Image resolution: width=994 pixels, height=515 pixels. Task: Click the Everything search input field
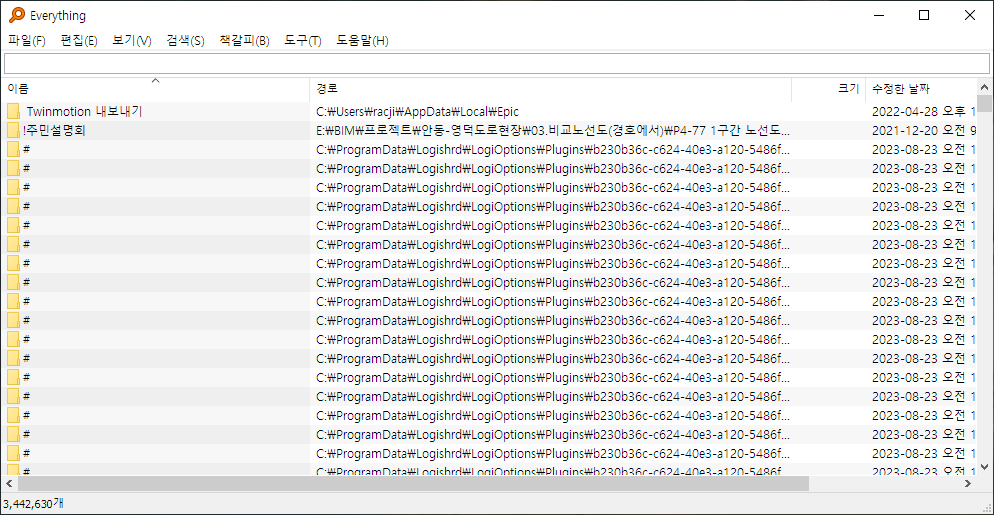[496, 63]
